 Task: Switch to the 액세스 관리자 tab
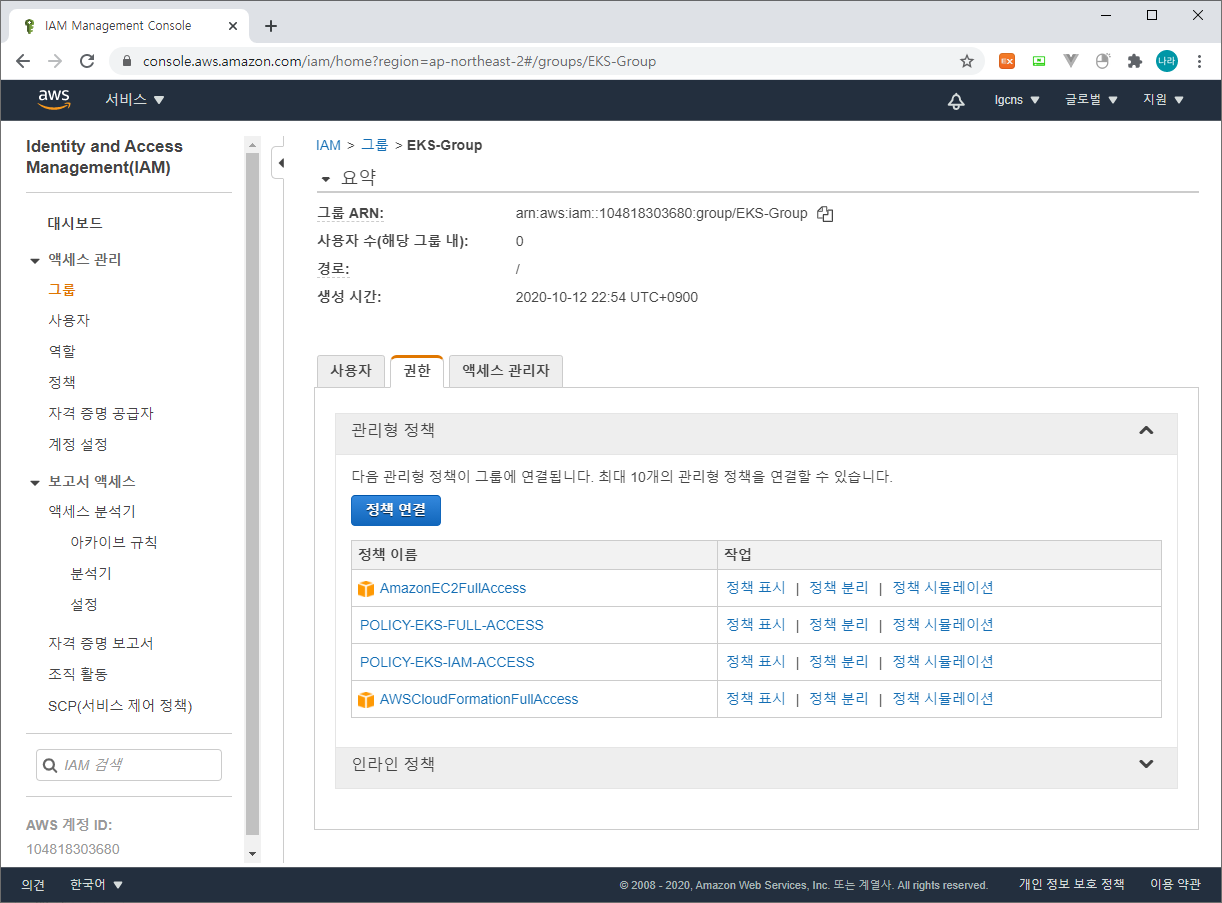506,371
